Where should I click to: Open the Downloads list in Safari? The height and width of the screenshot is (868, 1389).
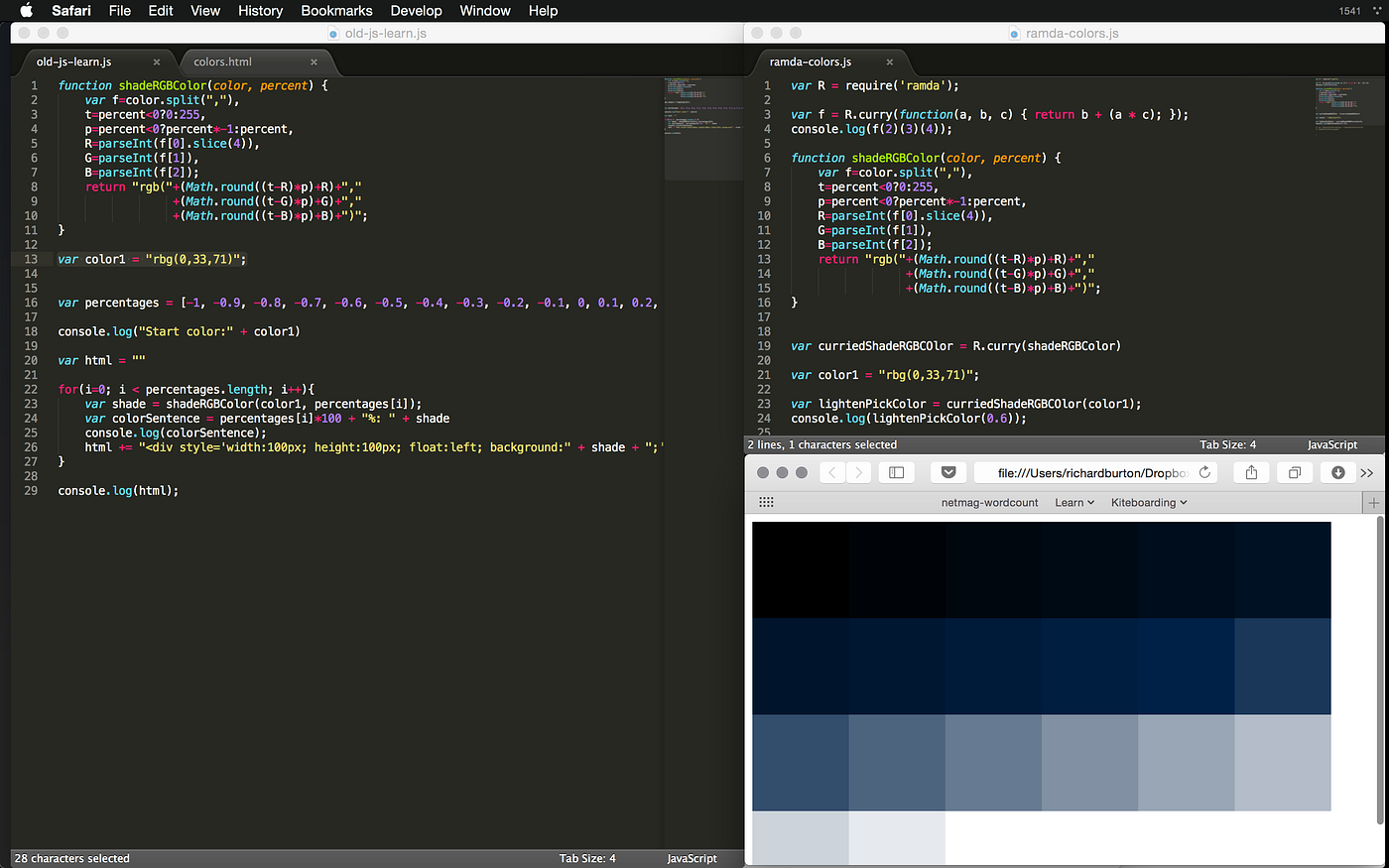[x=1336, y=472]
